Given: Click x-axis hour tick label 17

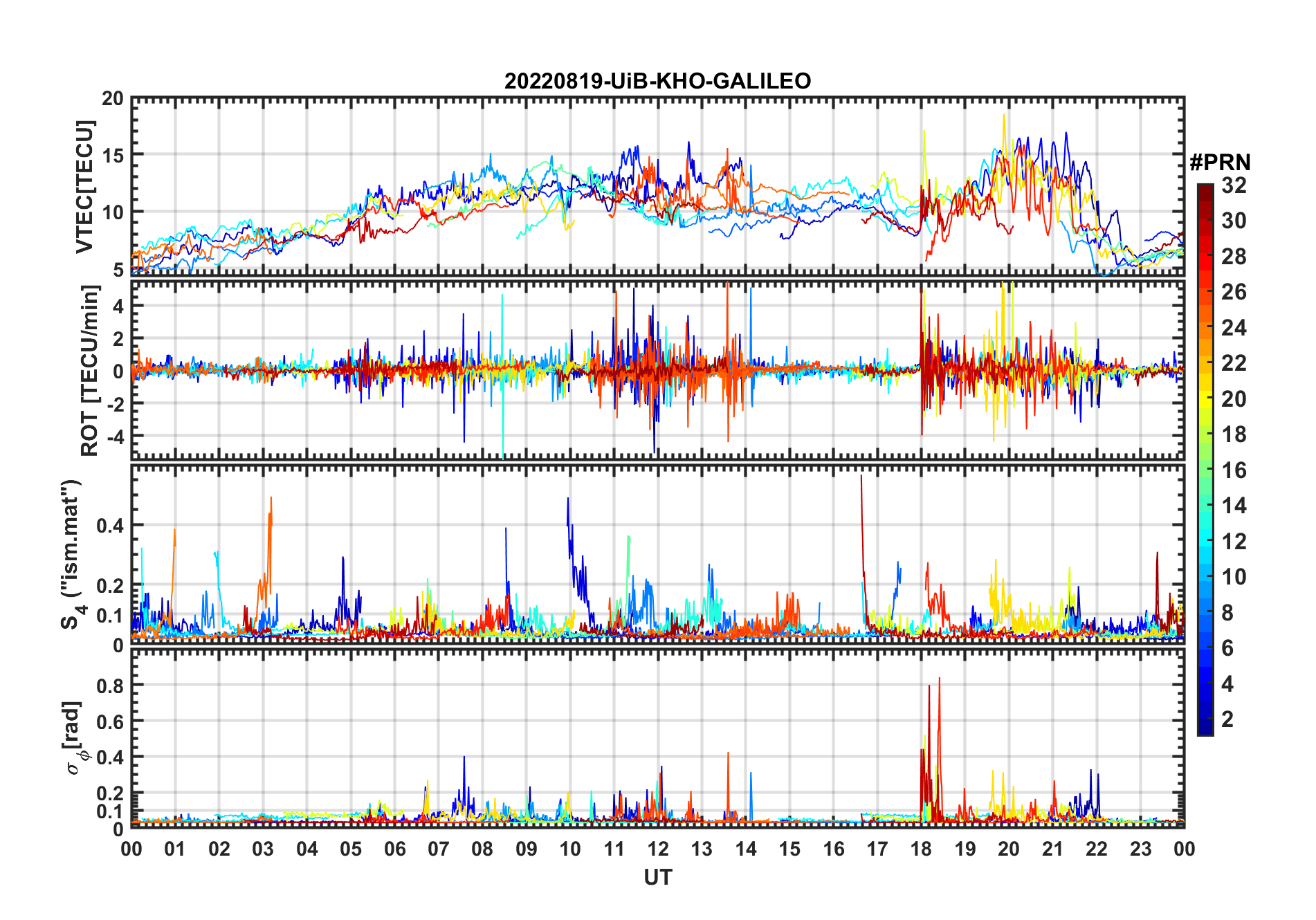Looking at the screenshot, I should point(877,849).
